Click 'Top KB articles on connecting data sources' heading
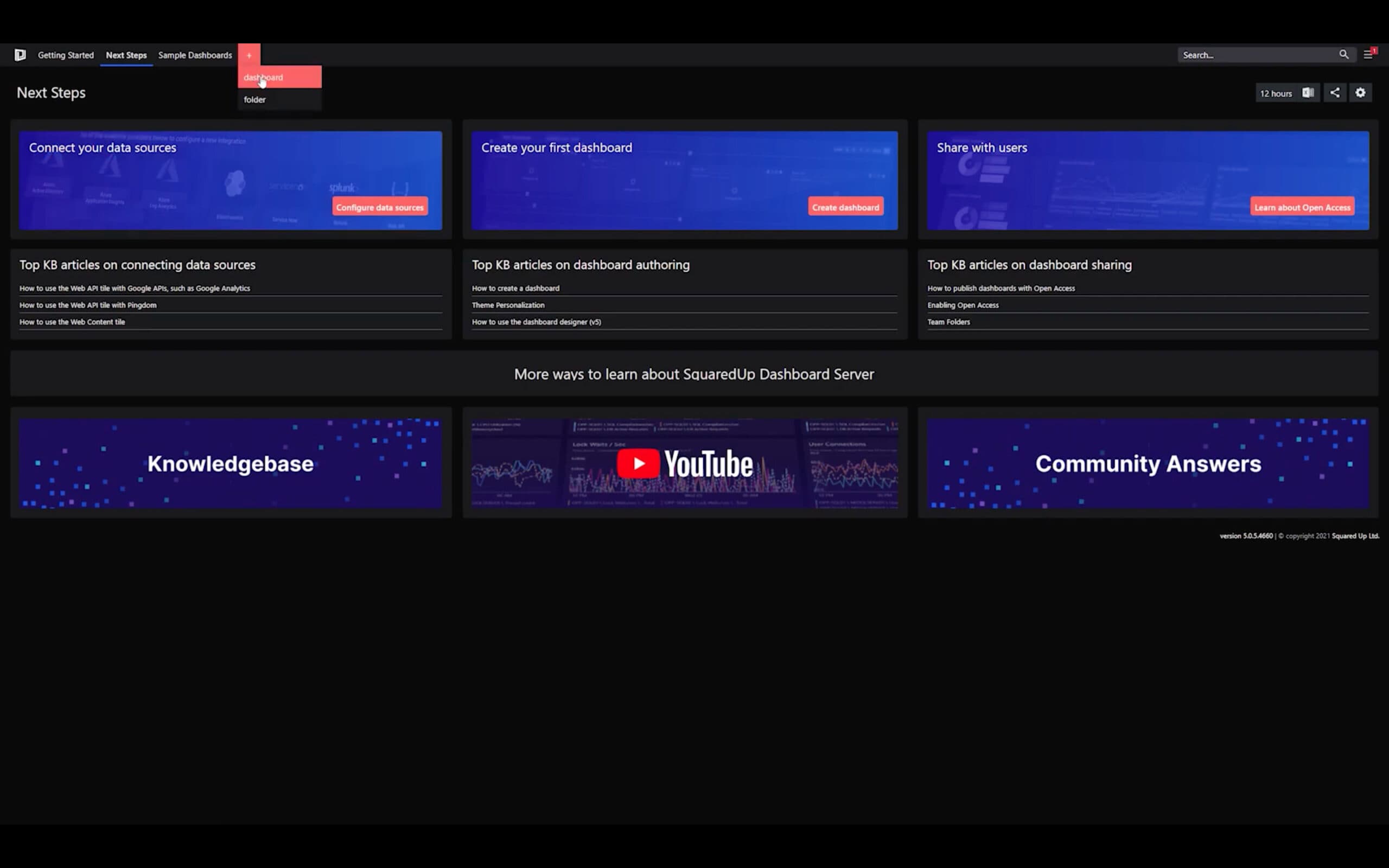Viewport: 1389px width, 868px height. coord(137,265)
